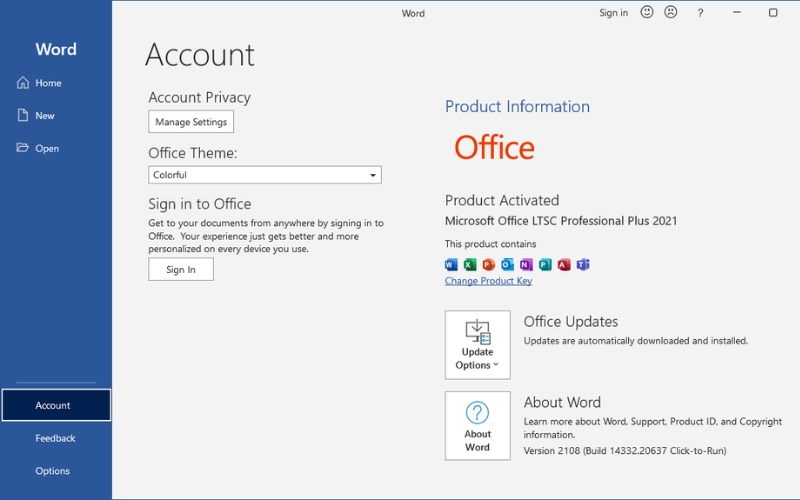Click the Product Activated heading
Viewport: 800px width, 500px height.
(502, 200)
